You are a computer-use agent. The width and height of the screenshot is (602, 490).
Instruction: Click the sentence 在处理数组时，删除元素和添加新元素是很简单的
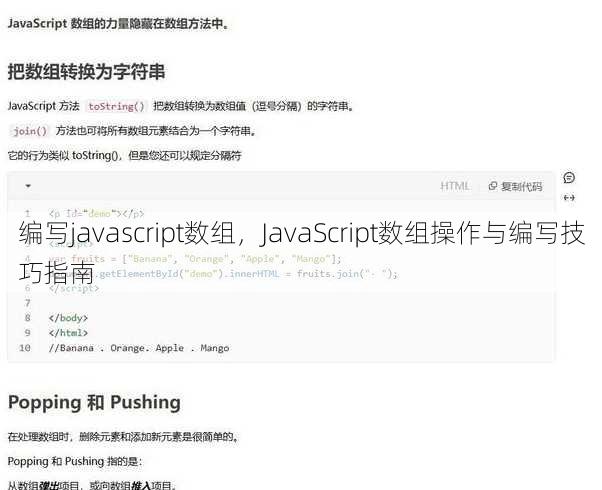click(x=123, y=437)
